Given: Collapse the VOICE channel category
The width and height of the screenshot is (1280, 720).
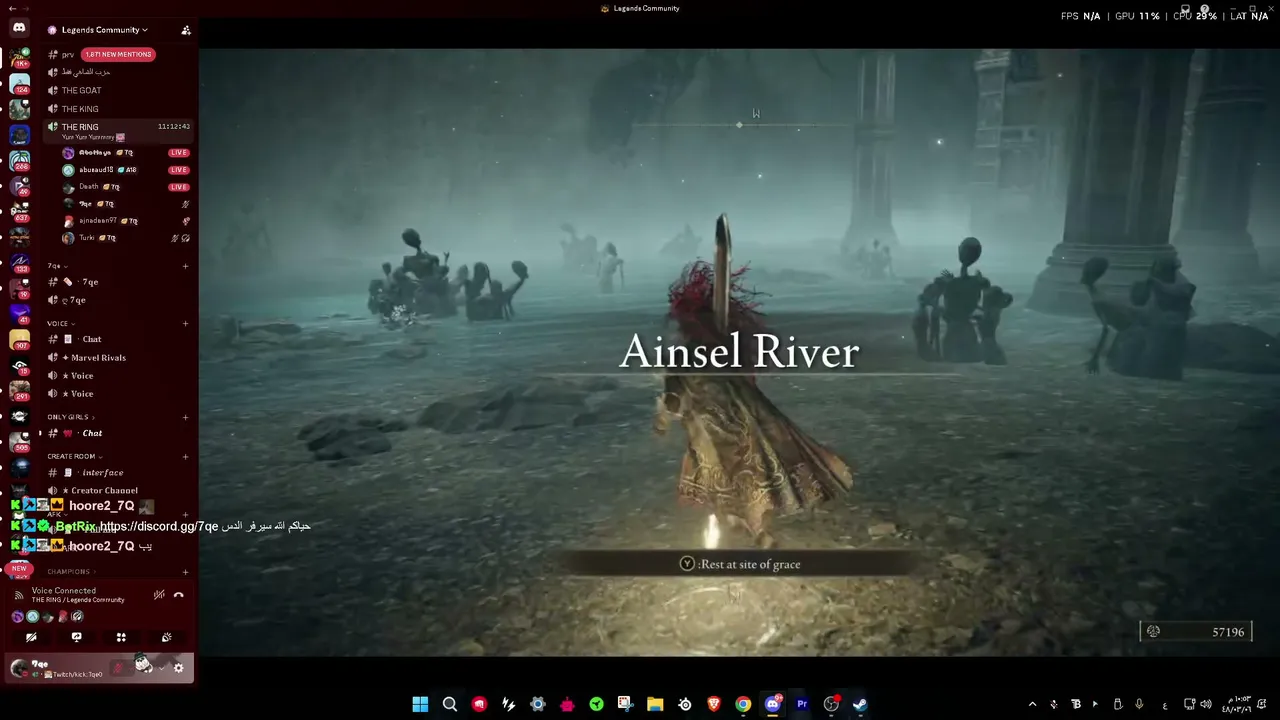Looking at the screenshot, I should (61, 323).
